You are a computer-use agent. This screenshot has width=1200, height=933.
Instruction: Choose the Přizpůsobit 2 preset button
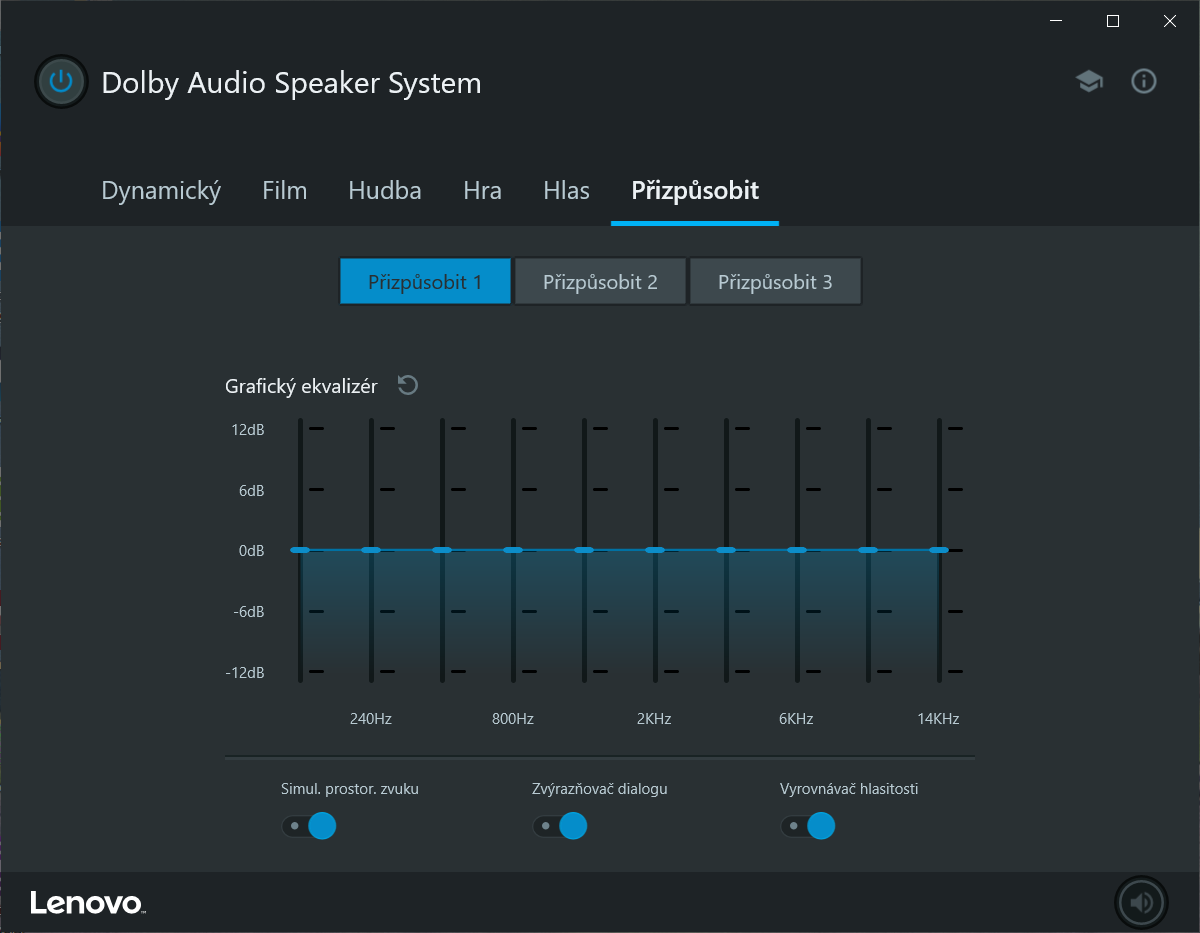pyautogui.click(x=600, y=282)
